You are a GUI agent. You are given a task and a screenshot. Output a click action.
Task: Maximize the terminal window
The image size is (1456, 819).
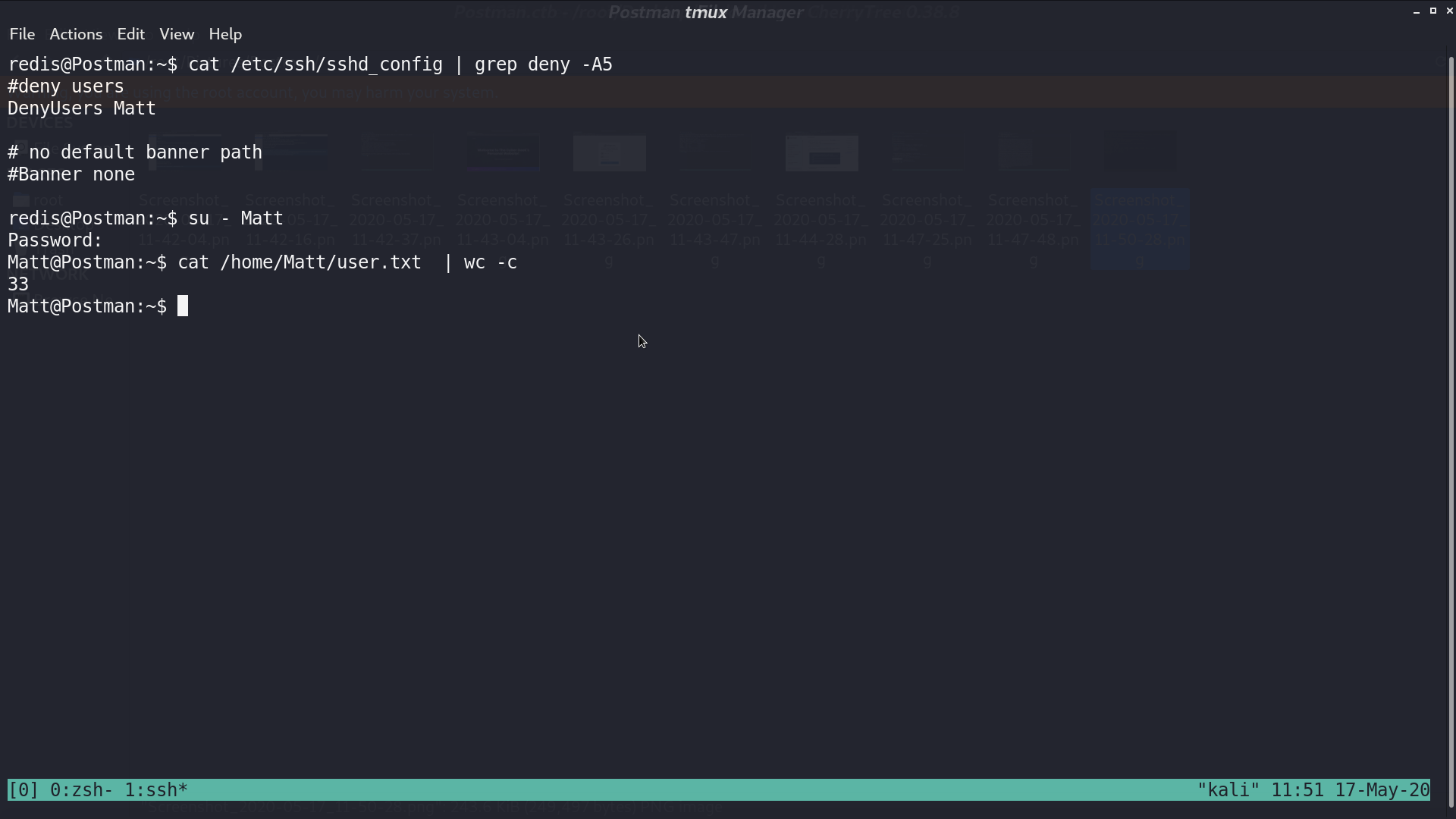pyautogui.click(x=1433, y=11)
